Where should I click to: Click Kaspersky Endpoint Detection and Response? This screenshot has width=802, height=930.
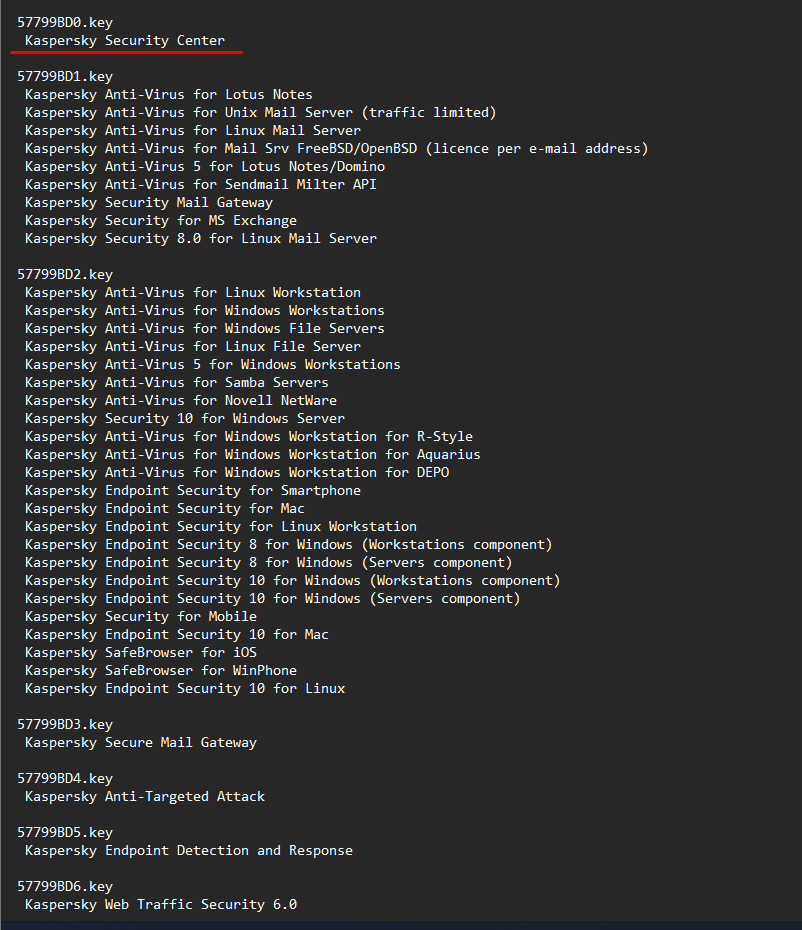pos(189,850)
